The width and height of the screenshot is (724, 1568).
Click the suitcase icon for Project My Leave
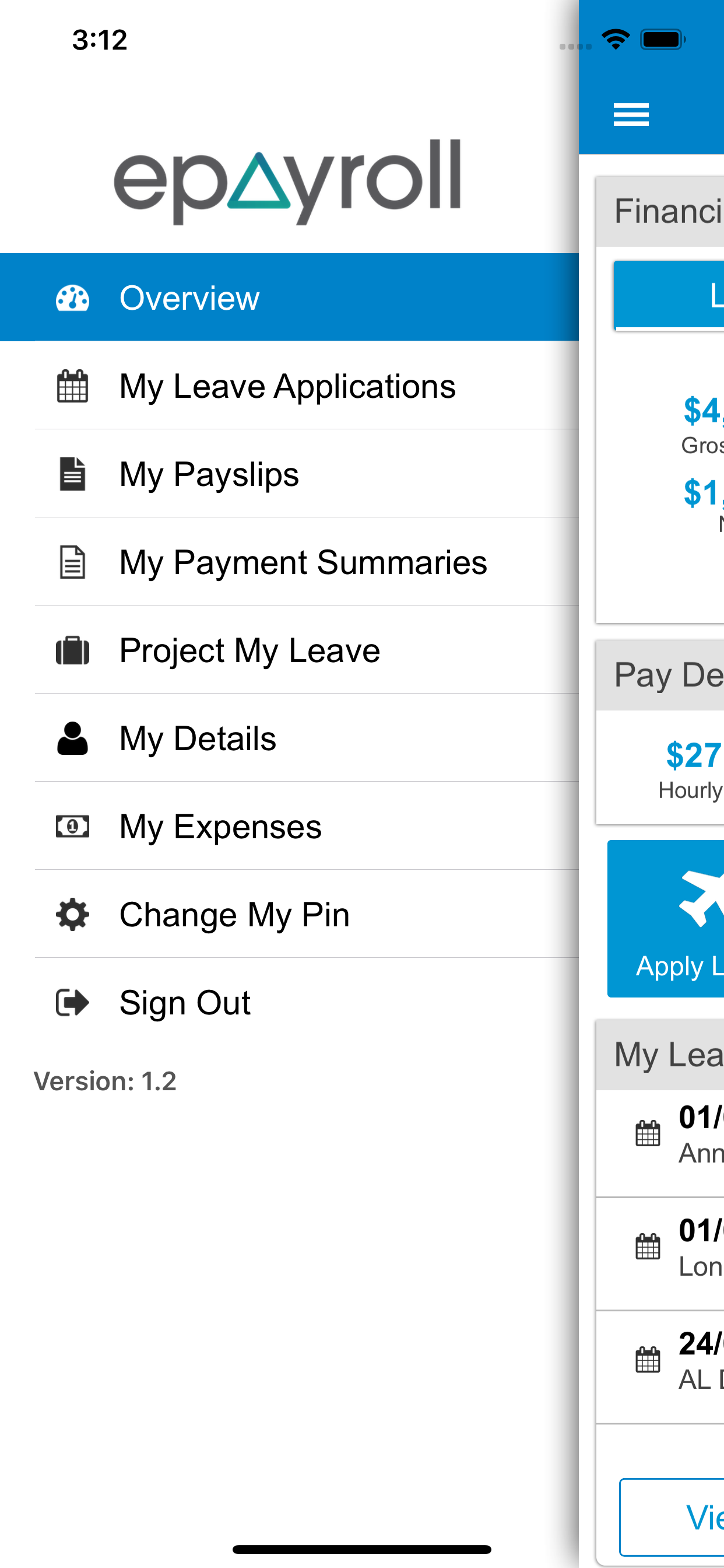(x=72, y=650)
